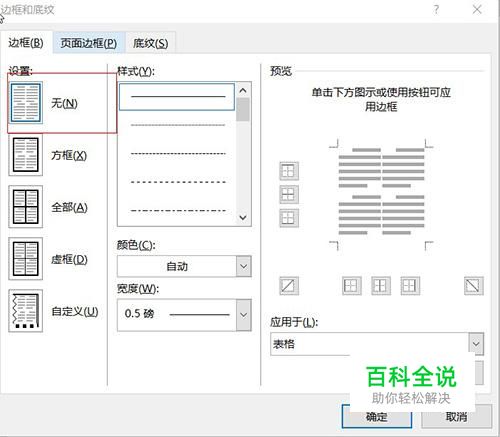Click the 全部(A) label
Viewport: 500px width, 437px height.
coord(69,207)
